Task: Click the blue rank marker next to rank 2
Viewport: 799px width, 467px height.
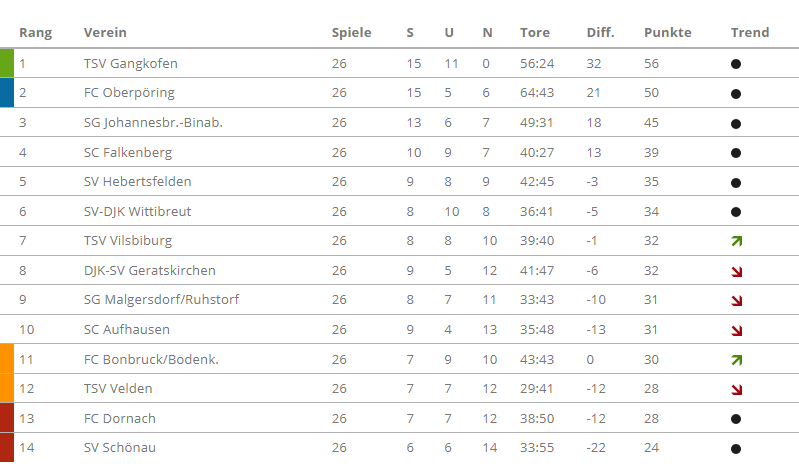Action: [x=7, y=92]
